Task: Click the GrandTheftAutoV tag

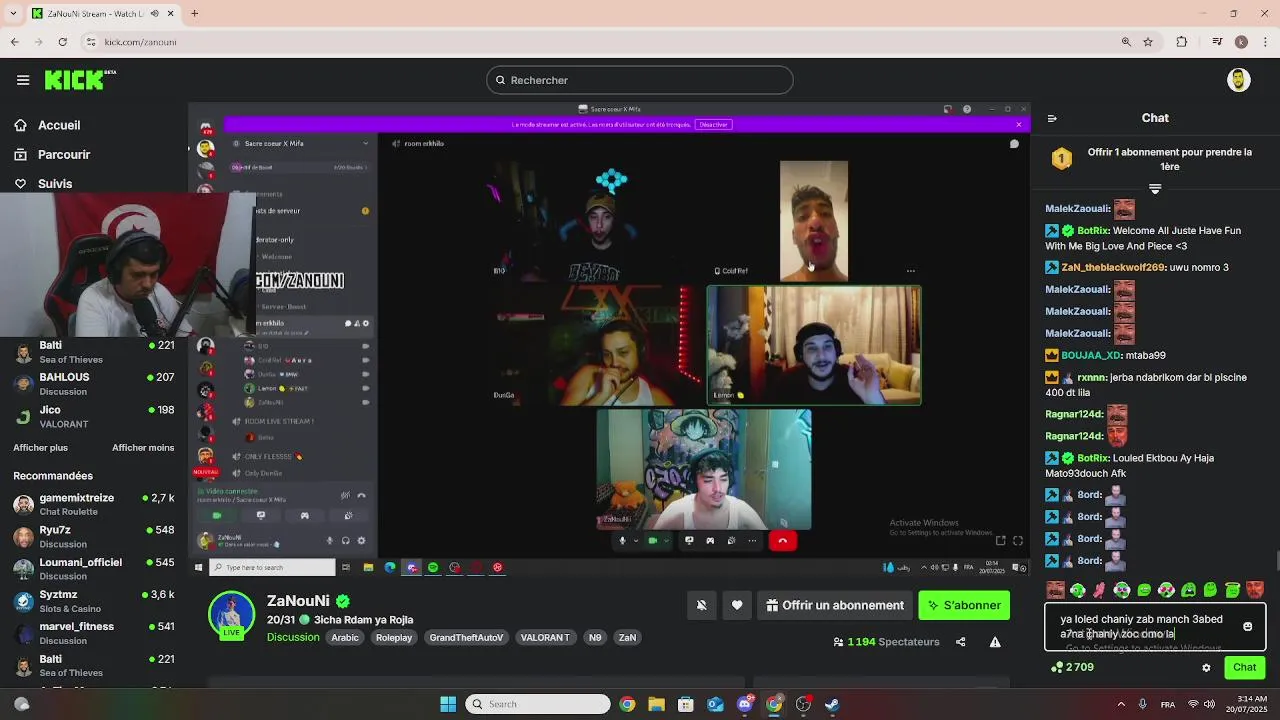Action: click(466, 637)
